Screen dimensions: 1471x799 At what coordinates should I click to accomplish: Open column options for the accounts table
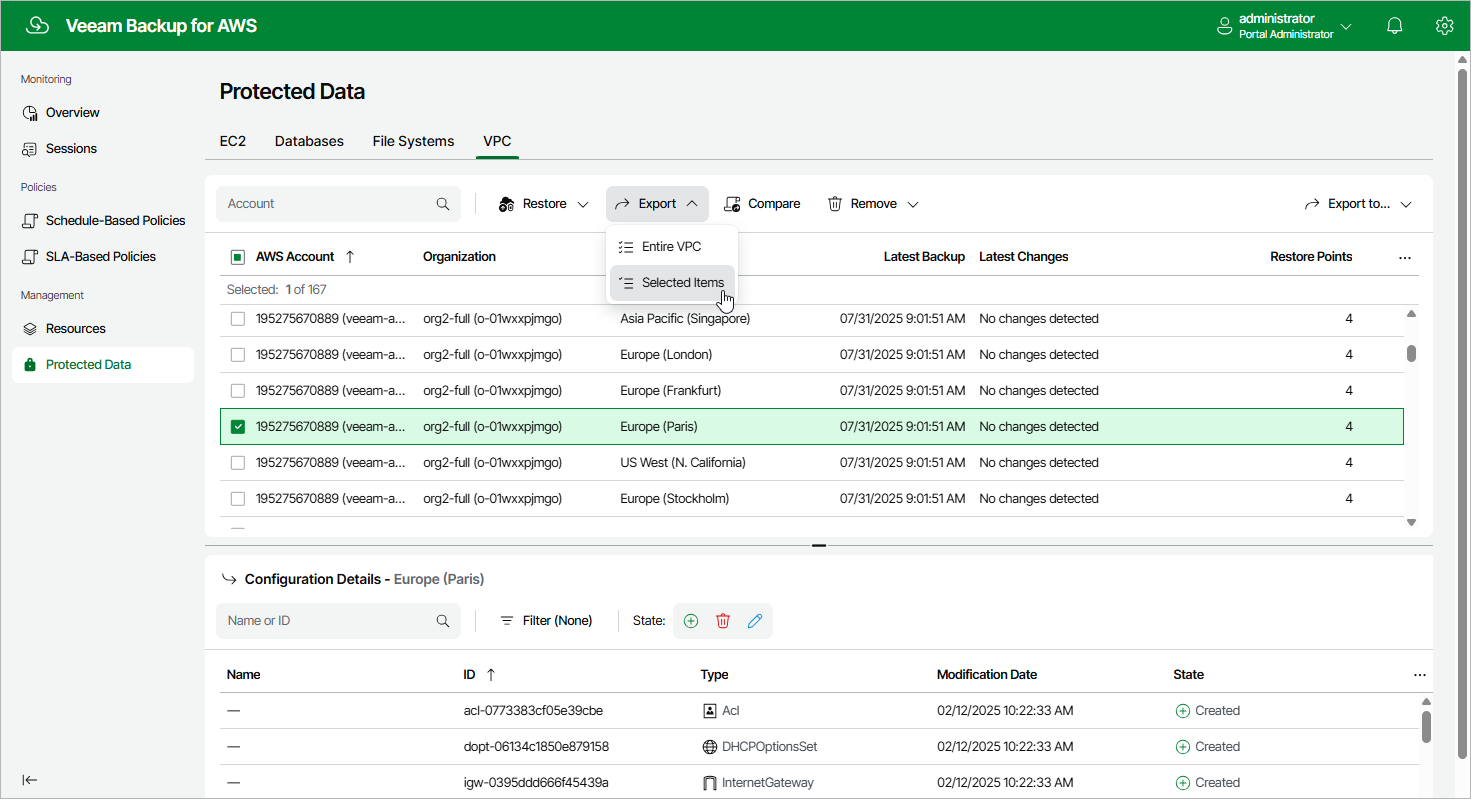pos(1405,258)
